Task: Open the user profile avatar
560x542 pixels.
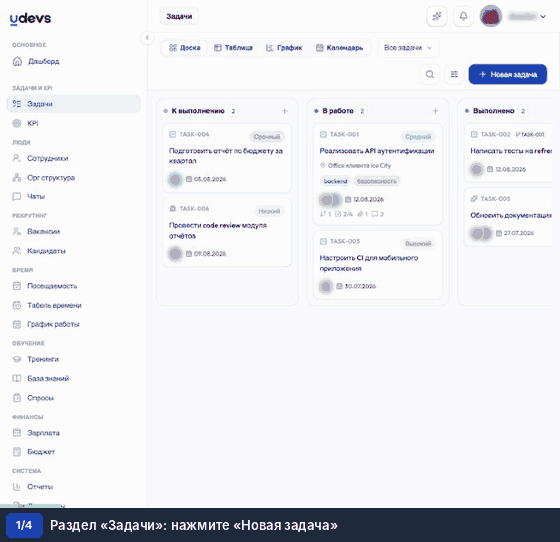Action: click(491, 16)
